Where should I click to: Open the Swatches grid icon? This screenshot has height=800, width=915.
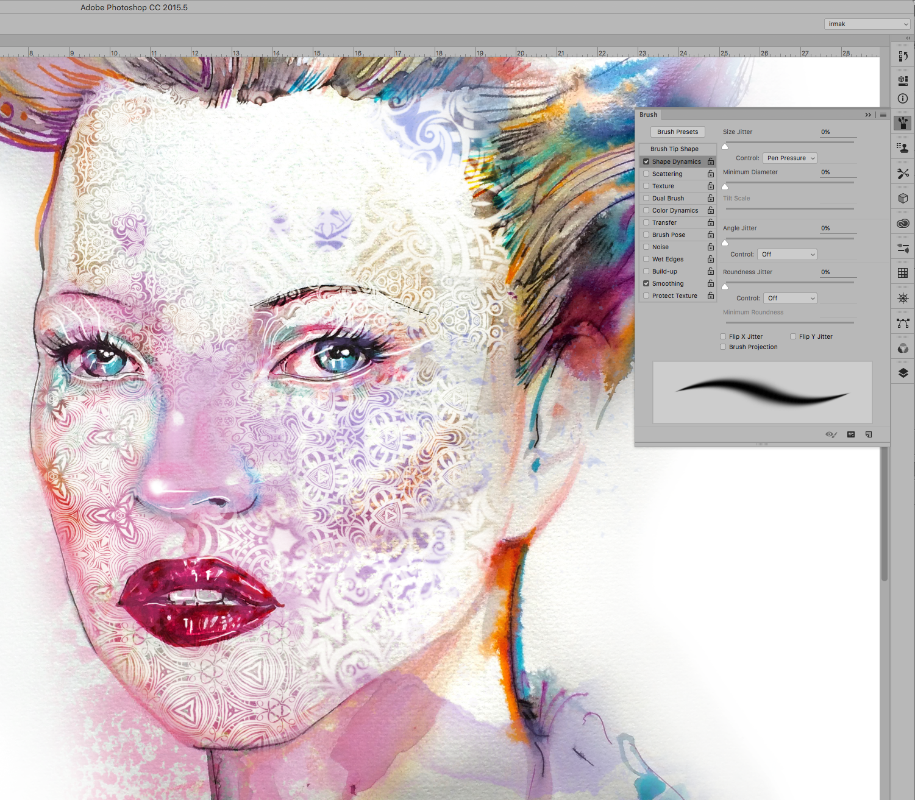(903, 273)
